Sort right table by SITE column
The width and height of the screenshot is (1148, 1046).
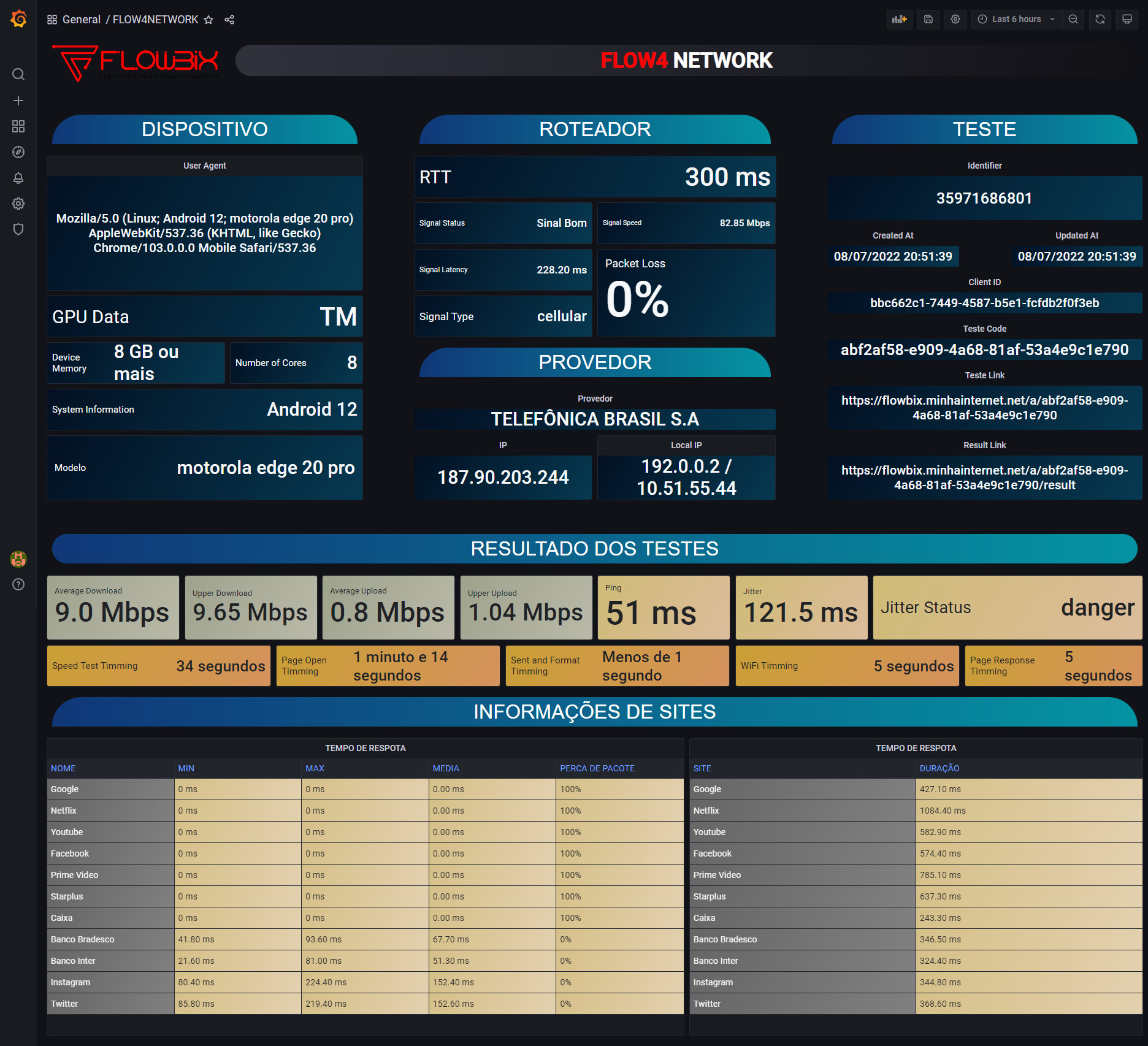pos(702,768)
